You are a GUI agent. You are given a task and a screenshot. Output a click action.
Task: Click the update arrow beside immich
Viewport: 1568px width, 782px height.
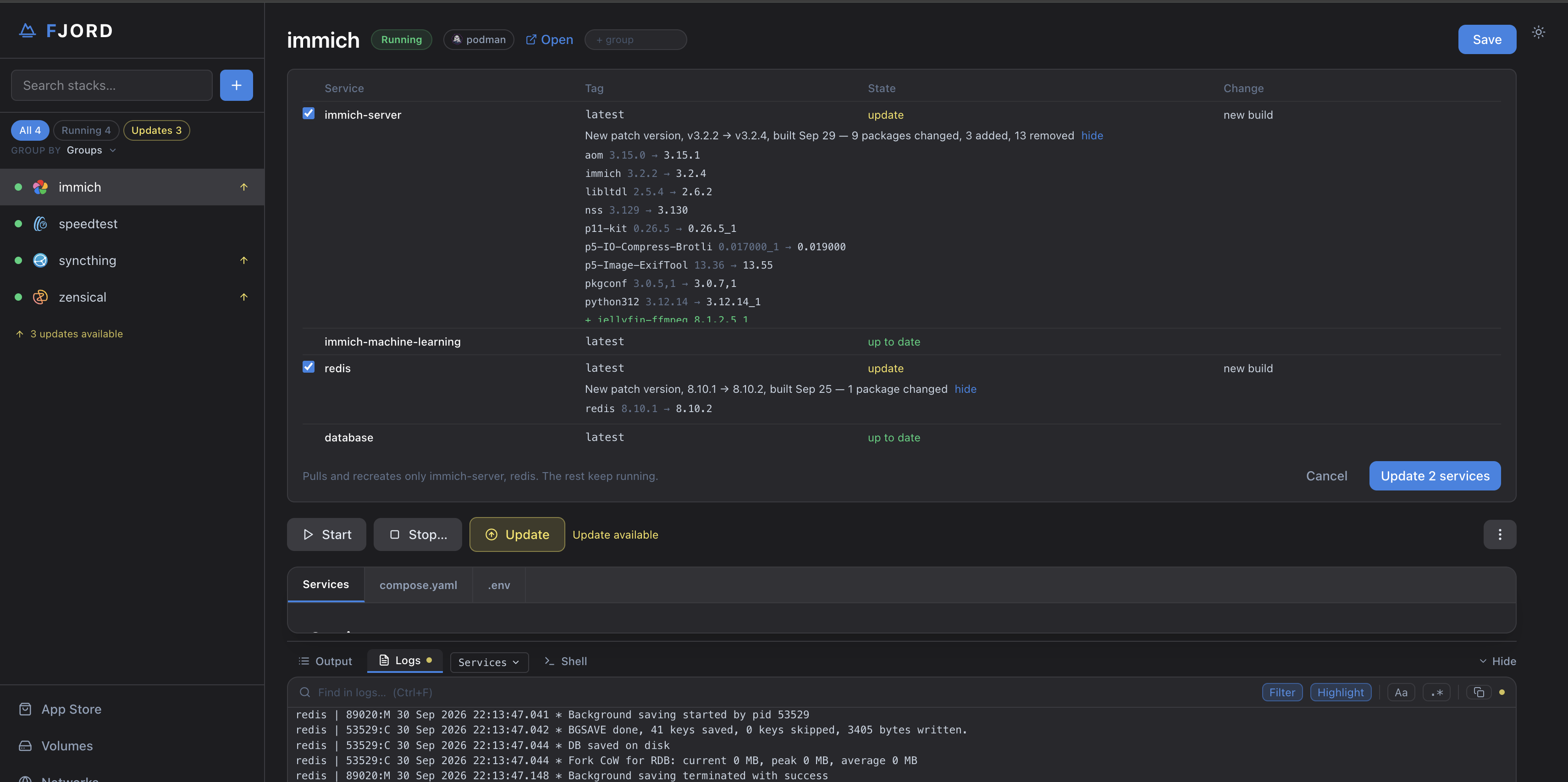(x=243, y=187)
